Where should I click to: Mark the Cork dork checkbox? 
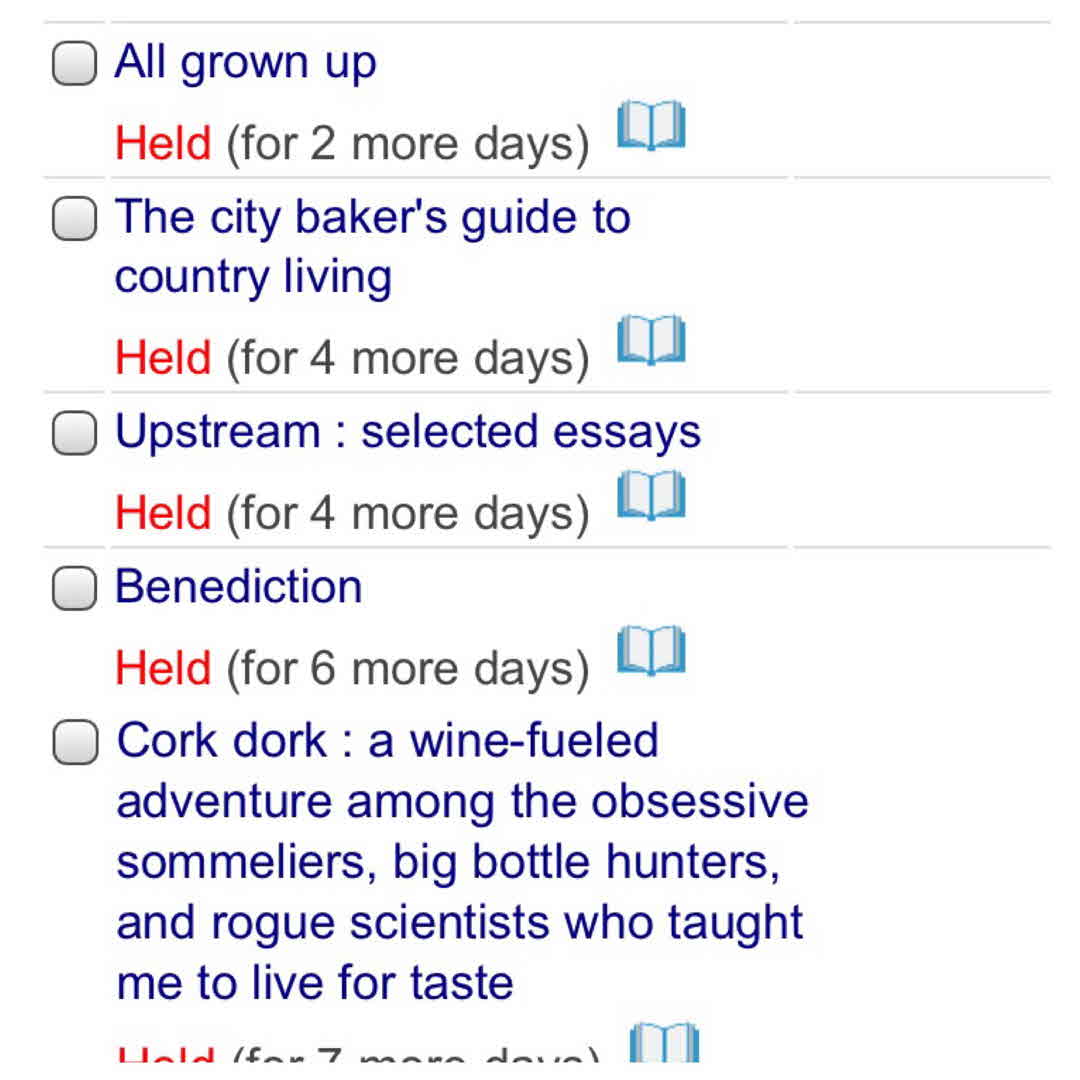(x=74, y=743)
